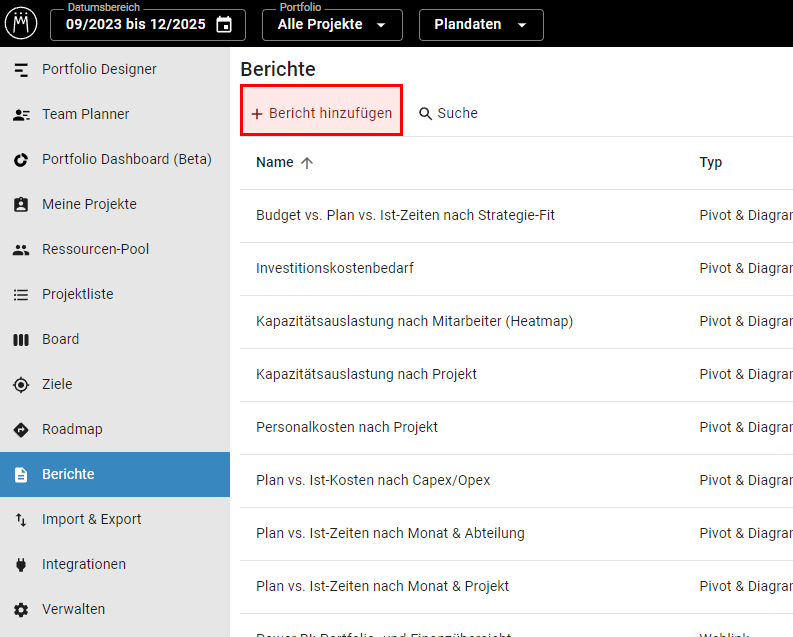Toggle sort arrow beside Name column
The height and width of the screenshot is (637, 793).
click(307, 163)
